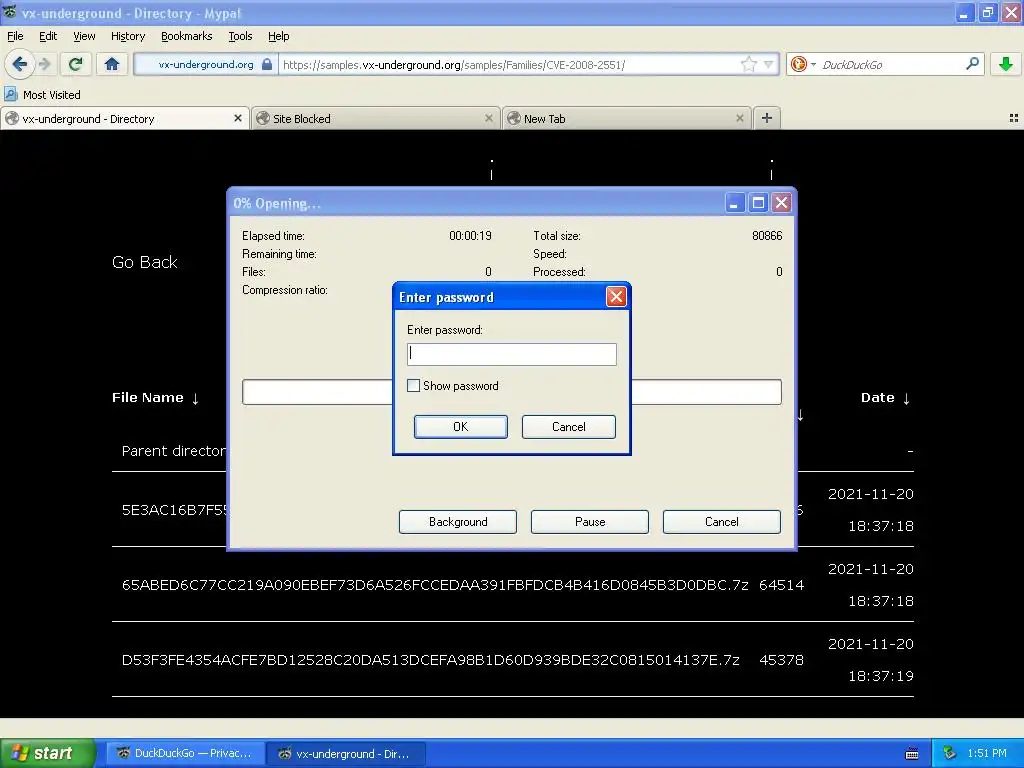Minimize the 0% Opening window
This screenshot has height=768, width=1024.
[x=735, y=203]
